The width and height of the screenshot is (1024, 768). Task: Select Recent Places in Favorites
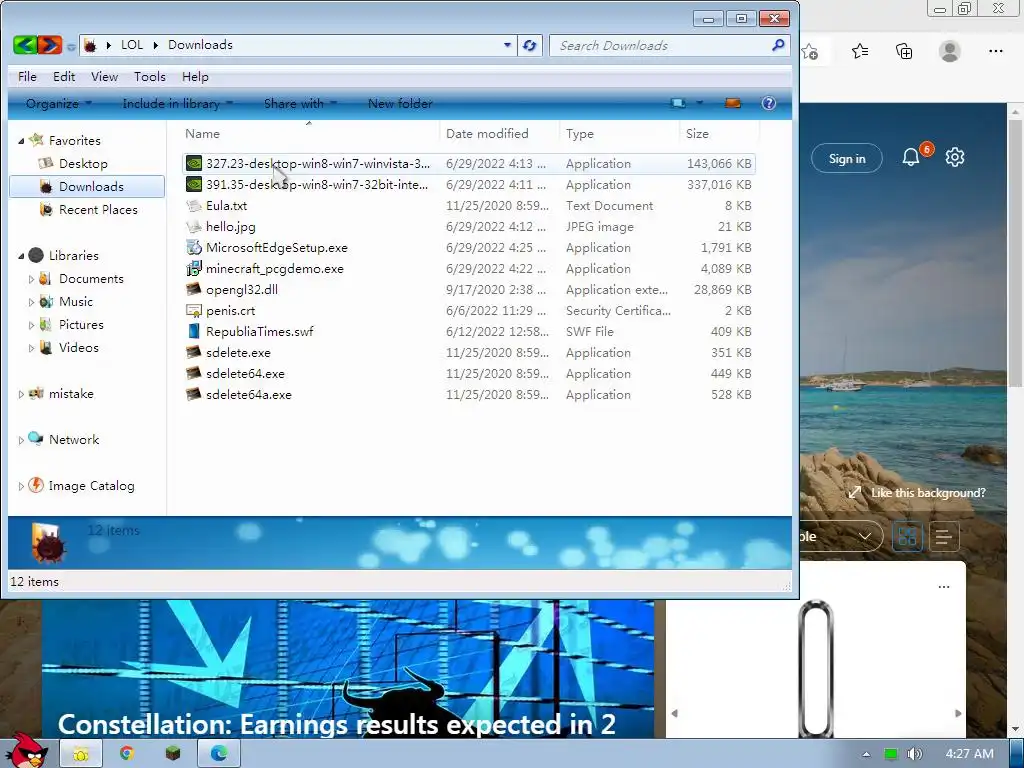click(x=98, y=210)
